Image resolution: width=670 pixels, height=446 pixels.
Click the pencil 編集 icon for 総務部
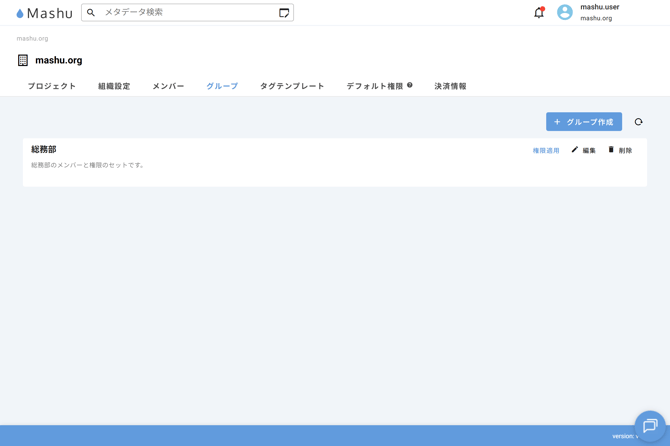[575, 150]
